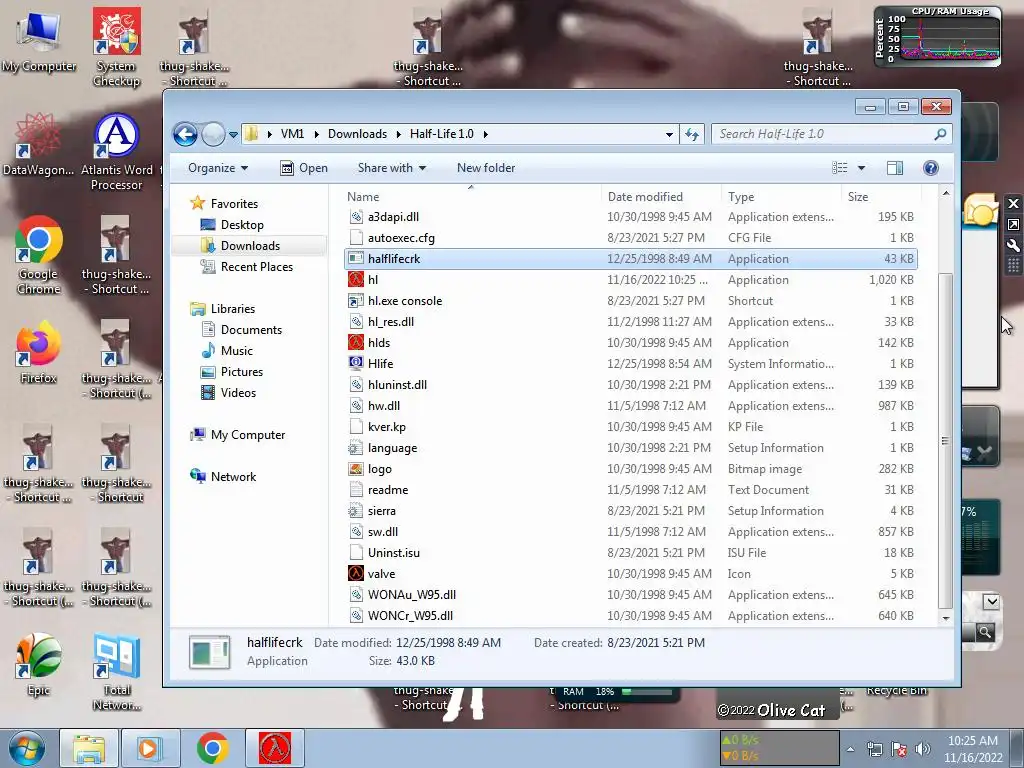Click file list scroll down arrow
Image resolution: width=1024 pixels, height=768 pixels.
(x=945, y=618)
